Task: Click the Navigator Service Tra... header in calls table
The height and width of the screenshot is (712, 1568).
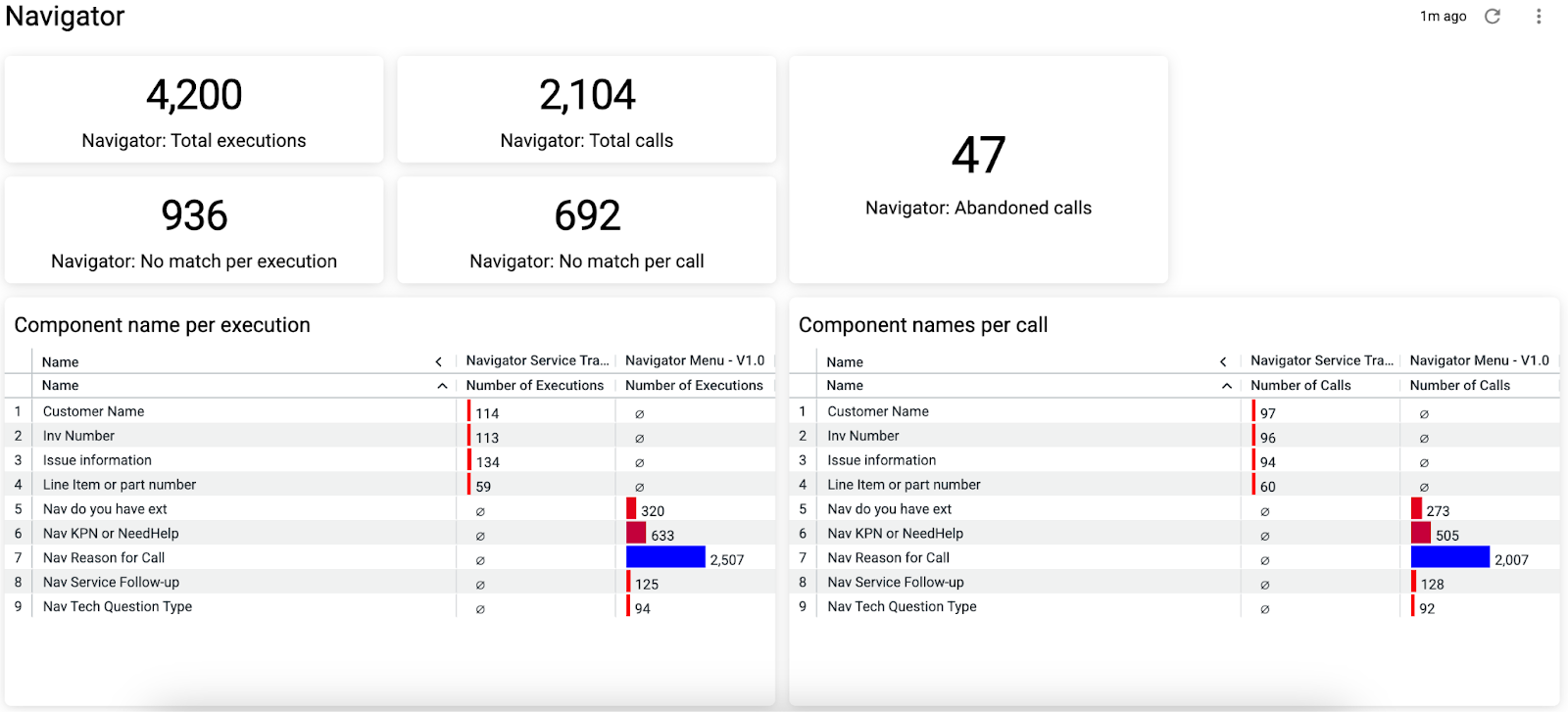Action: point(1321,360)
